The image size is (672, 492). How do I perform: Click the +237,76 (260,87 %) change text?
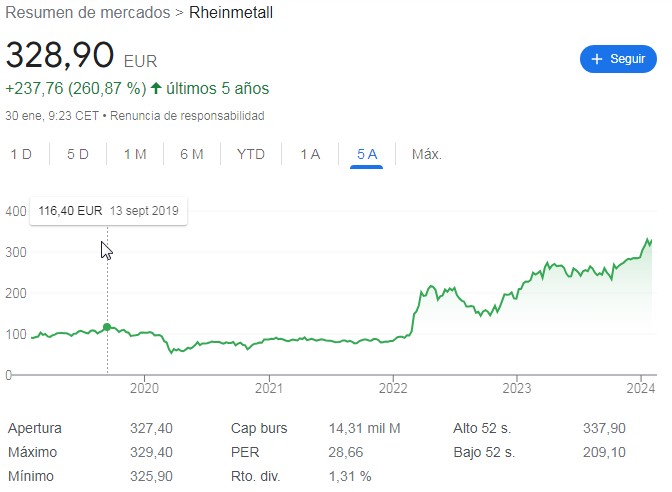pyautogui.click(x=76, y=88)
